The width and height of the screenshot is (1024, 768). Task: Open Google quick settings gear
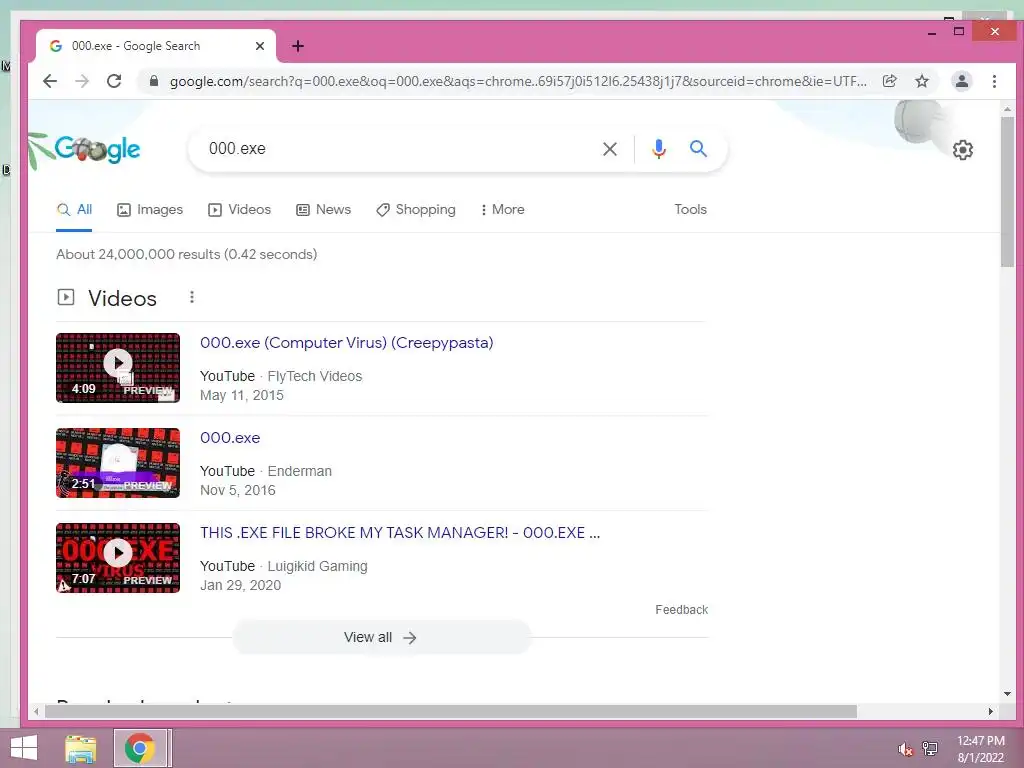[x=963, y=150]
